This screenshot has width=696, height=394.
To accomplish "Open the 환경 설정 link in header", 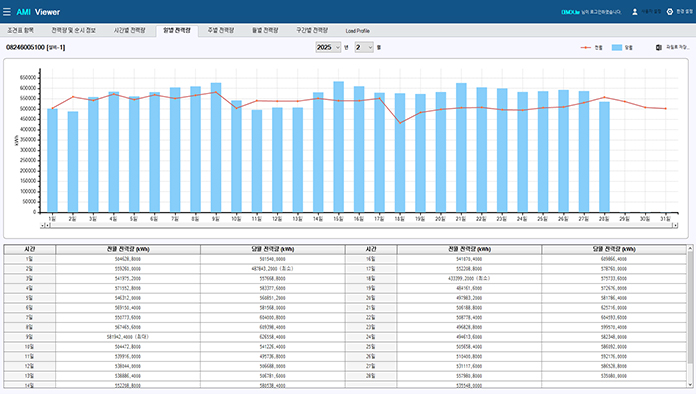I will click(684, 12).
